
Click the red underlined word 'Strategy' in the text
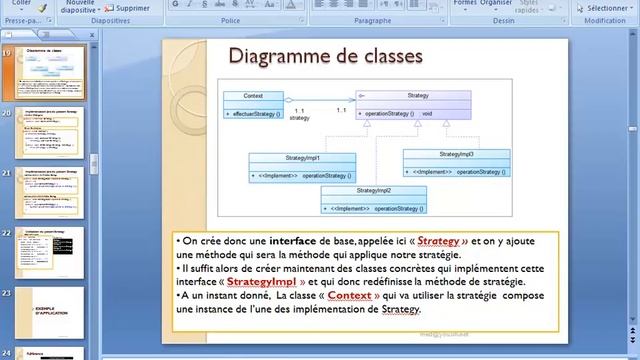tap(438, 241)
